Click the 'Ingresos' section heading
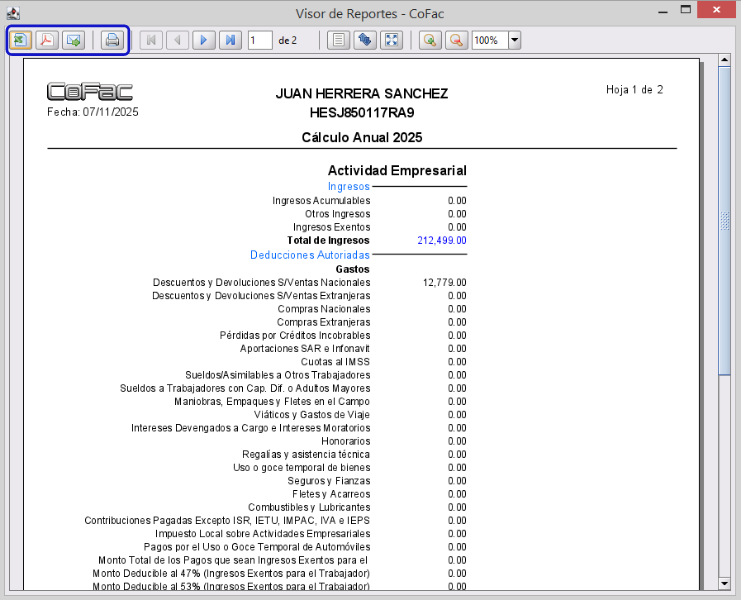741x600 pixels. coord(349,187)
